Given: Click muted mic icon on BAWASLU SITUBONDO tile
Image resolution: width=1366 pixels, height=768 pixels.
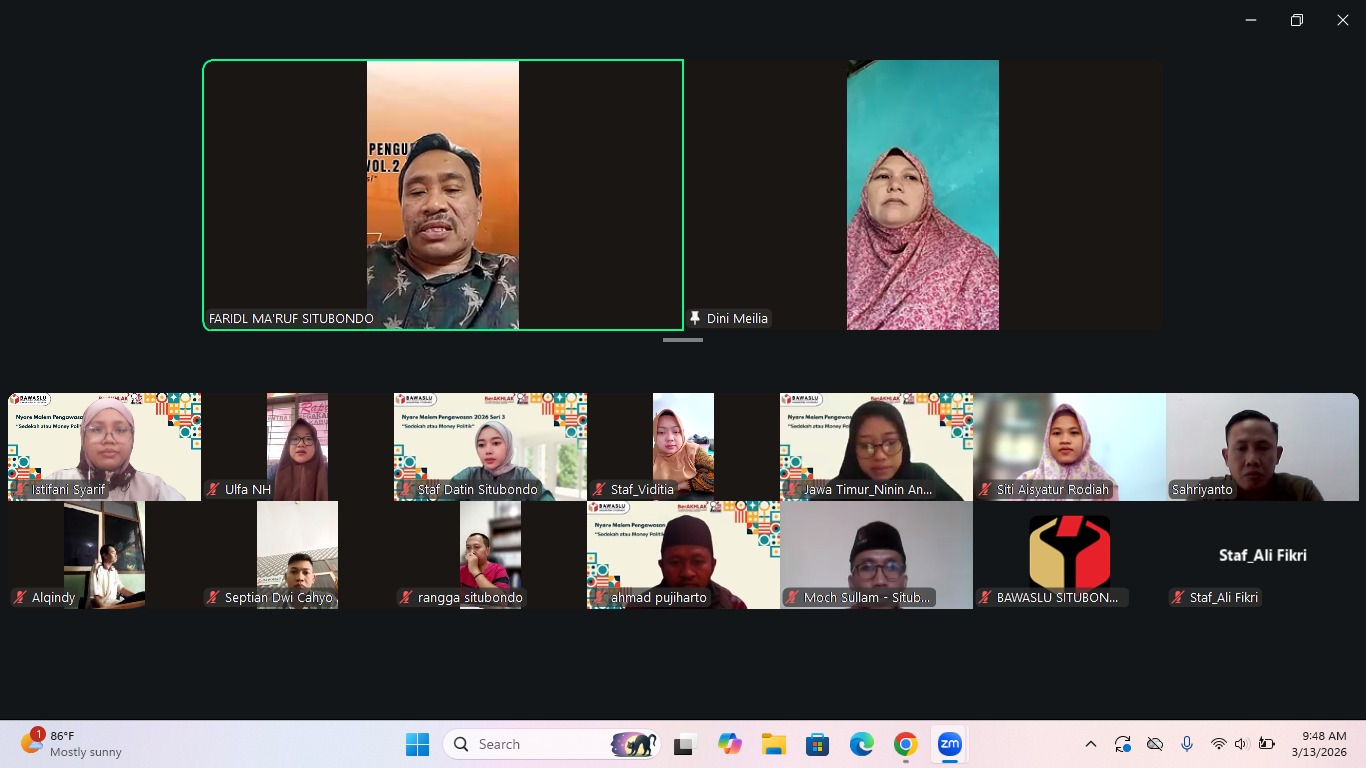Looking at the screenshot, I should (x=985, y=598).
